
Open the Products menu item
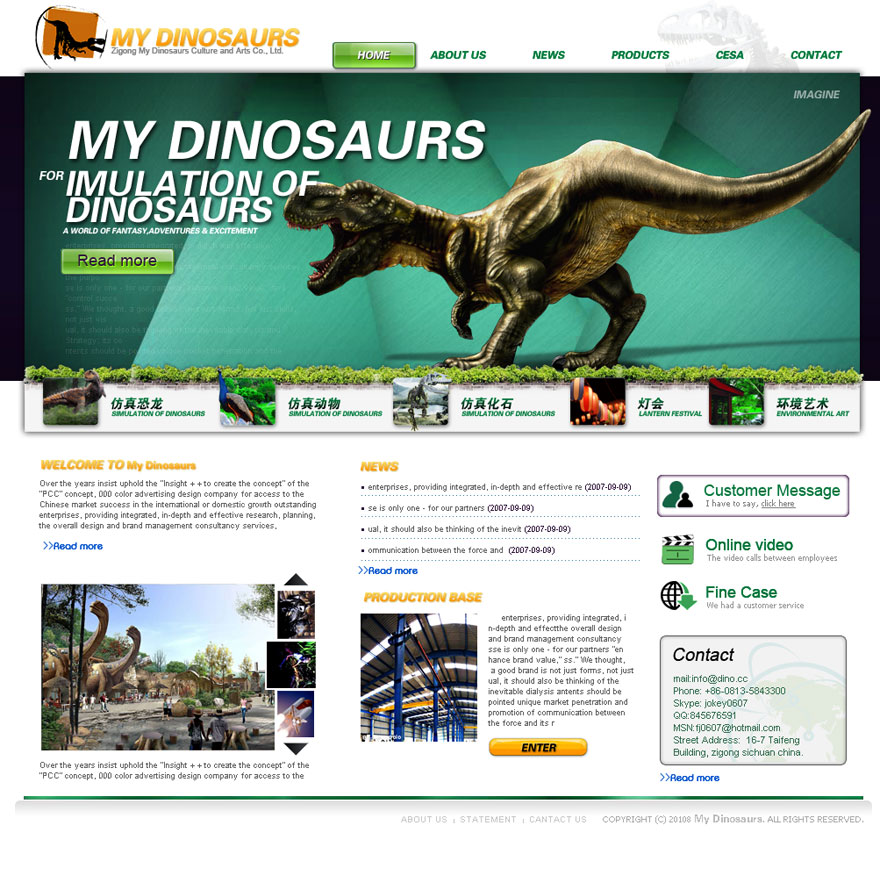[640, 56]
